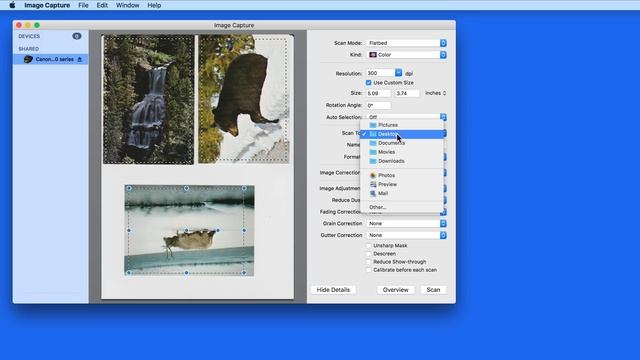
Task: Expand the Resolution dpi combo arrow
Action: [x=398, y=73]
